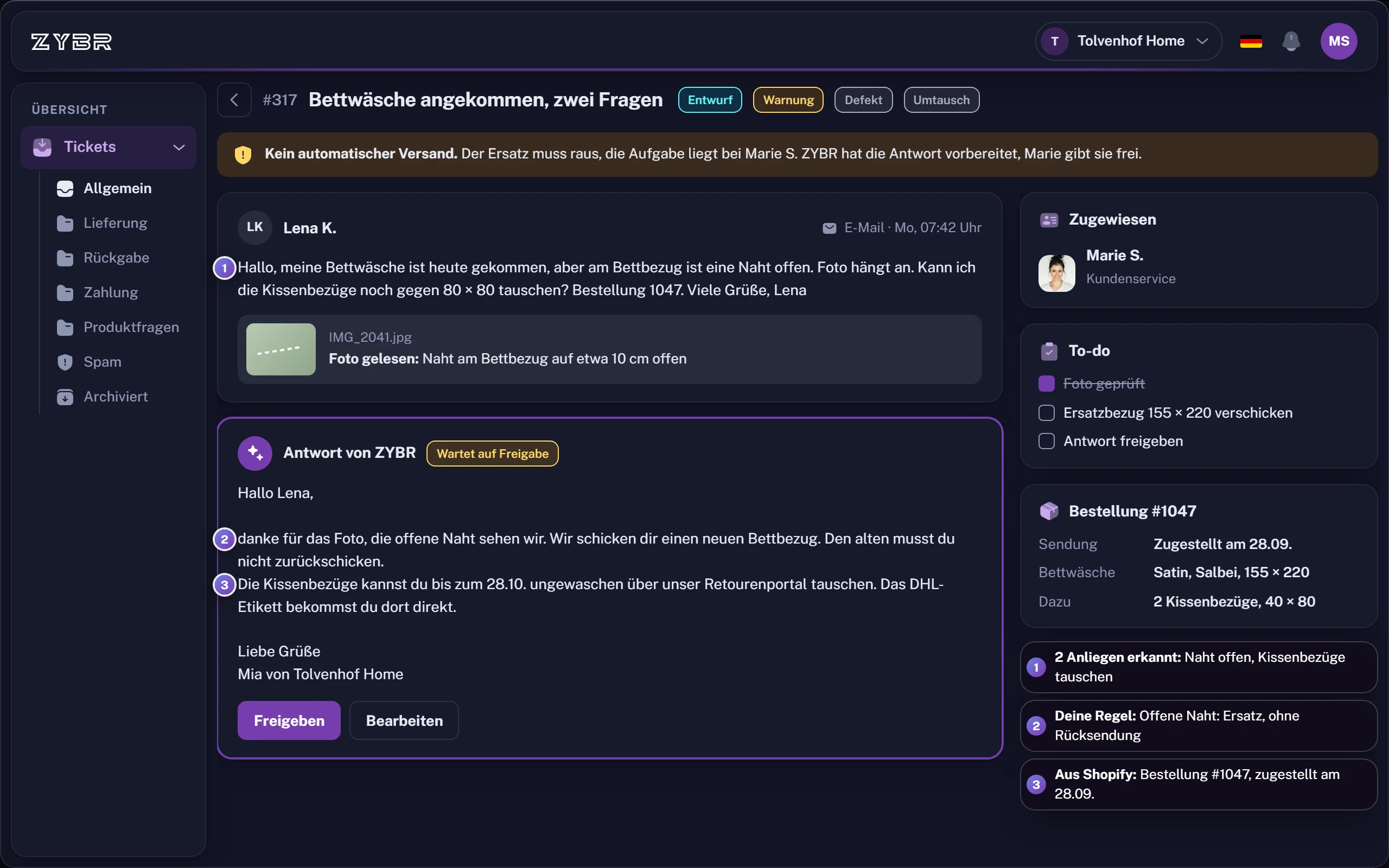Click the Spam shield icon
The image size is (1389, 868).
point(65,362)
